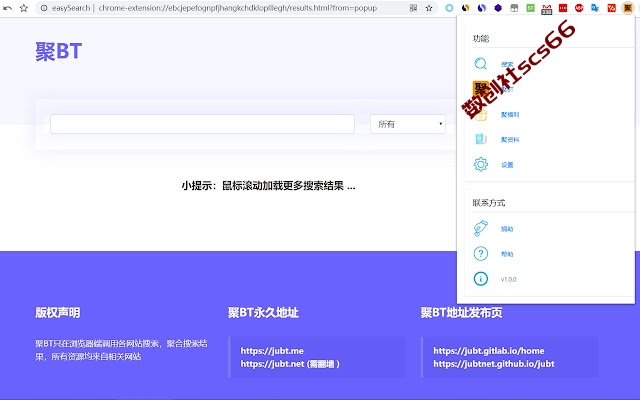The width and height of the screenshot is (640, 400).
Task: Click the 聚资料 book icon in the popup
Action: 481,139
